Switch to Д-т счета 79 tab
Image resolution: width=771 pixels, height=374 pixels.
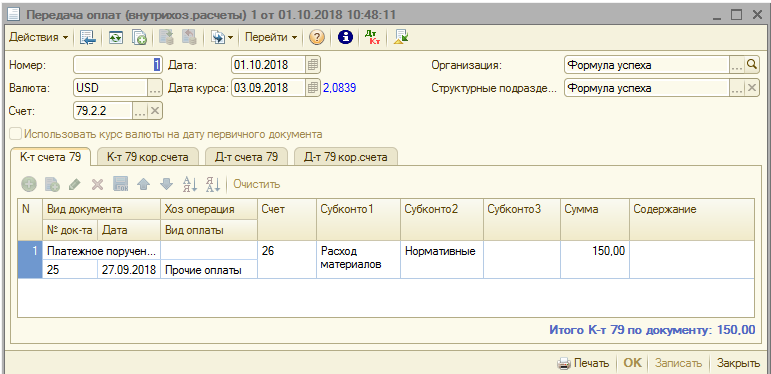(x=246, y=157)
